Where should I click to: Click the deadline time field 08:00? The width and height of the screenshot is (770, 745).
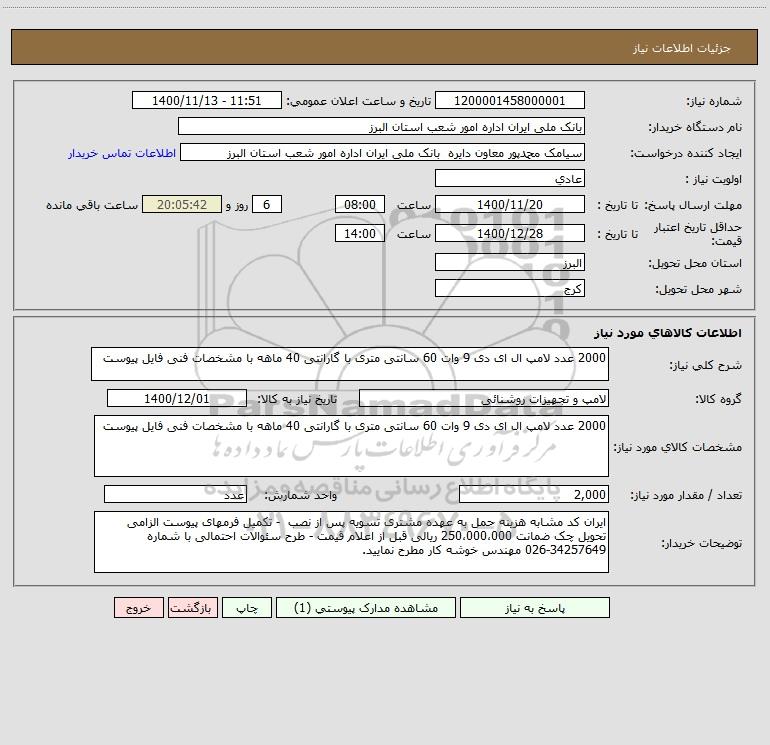tap(359, 204)
